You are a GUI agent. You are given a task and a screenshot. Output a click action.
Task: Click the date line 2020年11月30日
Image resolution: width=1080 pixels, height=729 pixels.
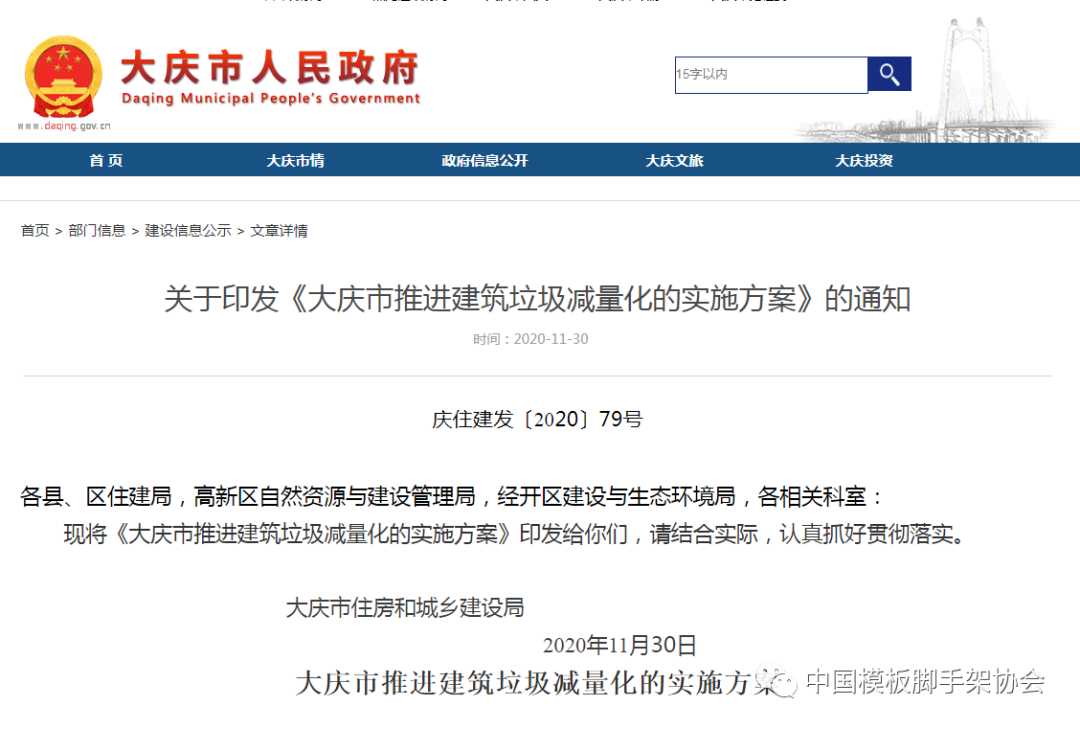[619, 645]
